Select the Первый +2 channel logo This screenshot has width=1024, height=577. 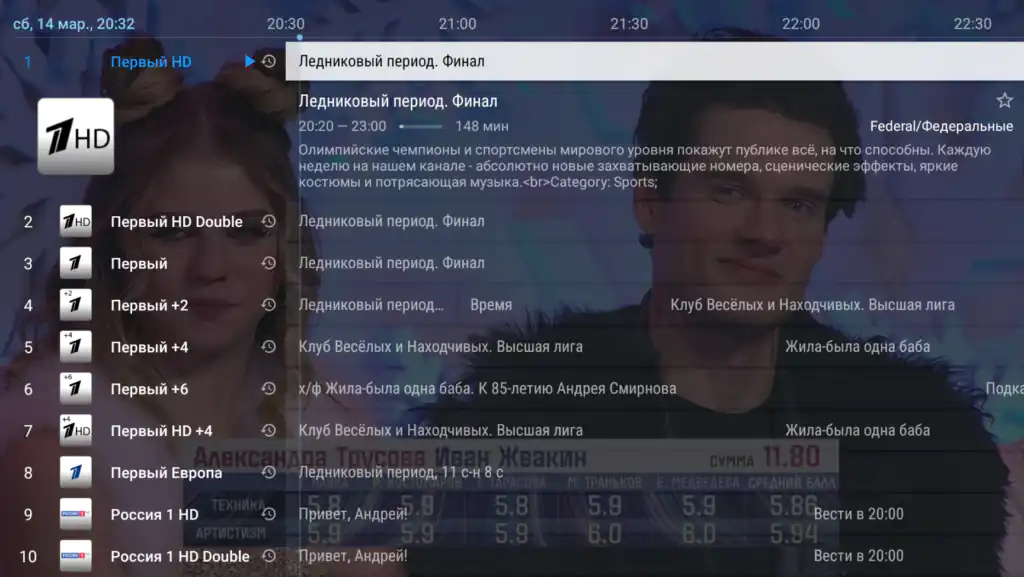[x=76, y=305]
